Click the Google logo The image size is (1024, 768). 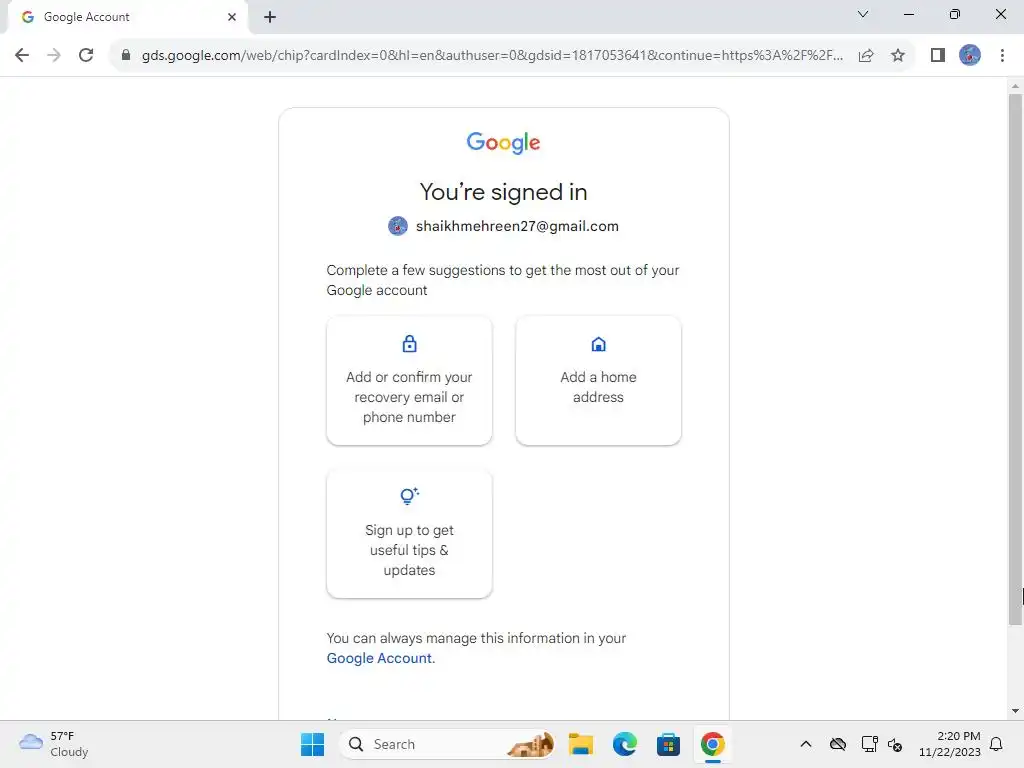(504, 142)
